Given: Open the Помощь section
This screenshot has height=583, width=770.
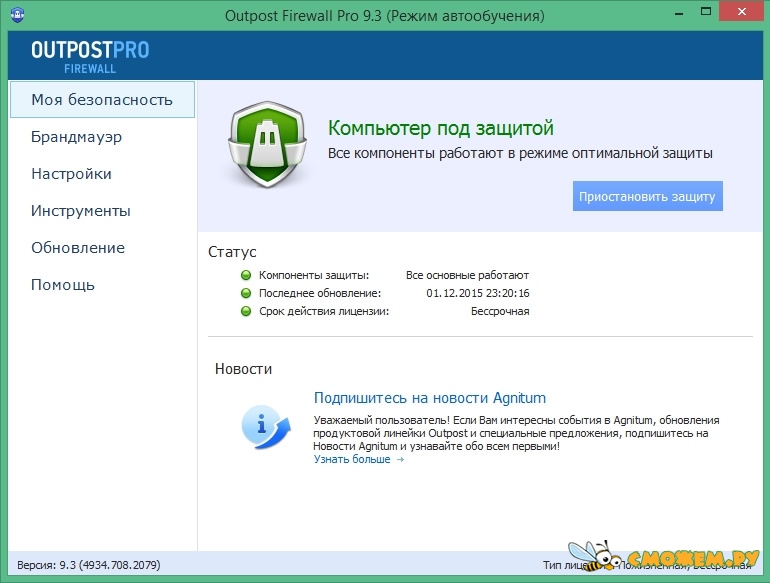Looking at the screenshot, I should 63,285.
